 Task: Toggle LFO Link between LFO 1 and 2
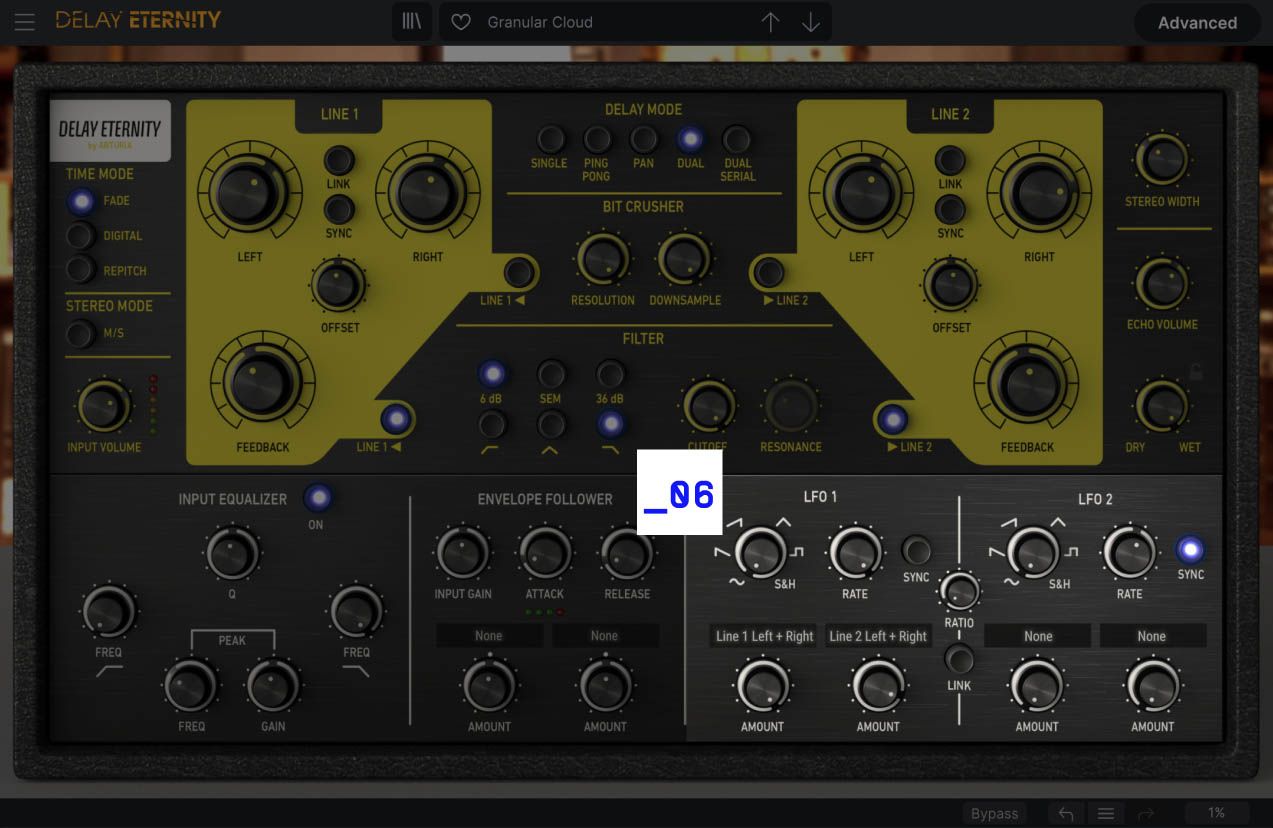959,659
